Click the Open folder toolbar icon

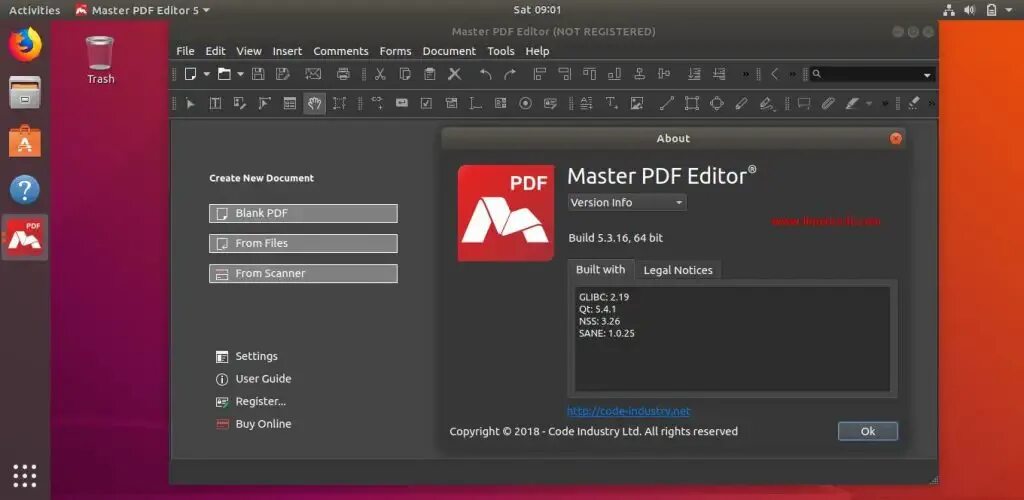click(224, 74)
